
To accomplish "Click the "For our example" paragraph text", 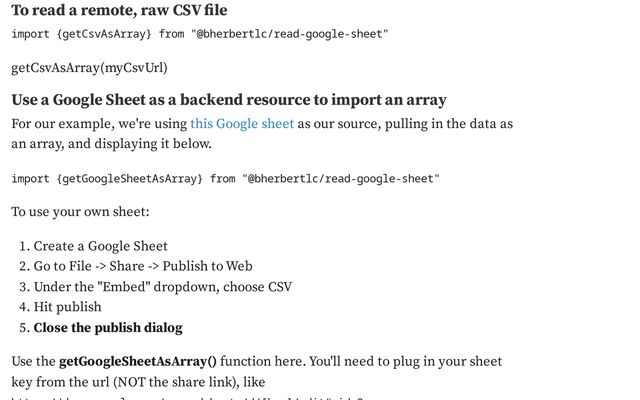I will pos(262,133).
